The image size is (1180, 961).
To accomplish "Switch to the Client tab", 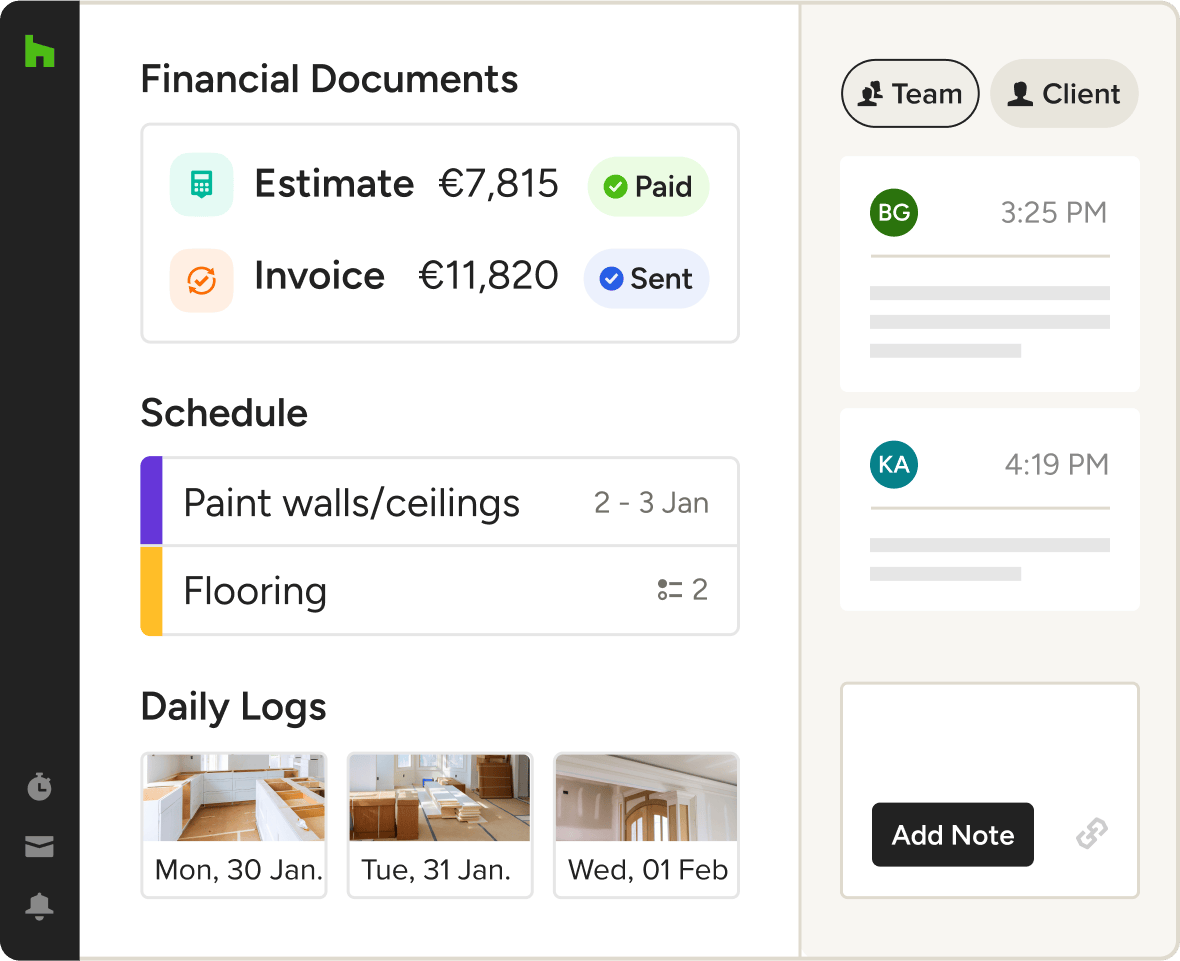I will point(1064,94).
